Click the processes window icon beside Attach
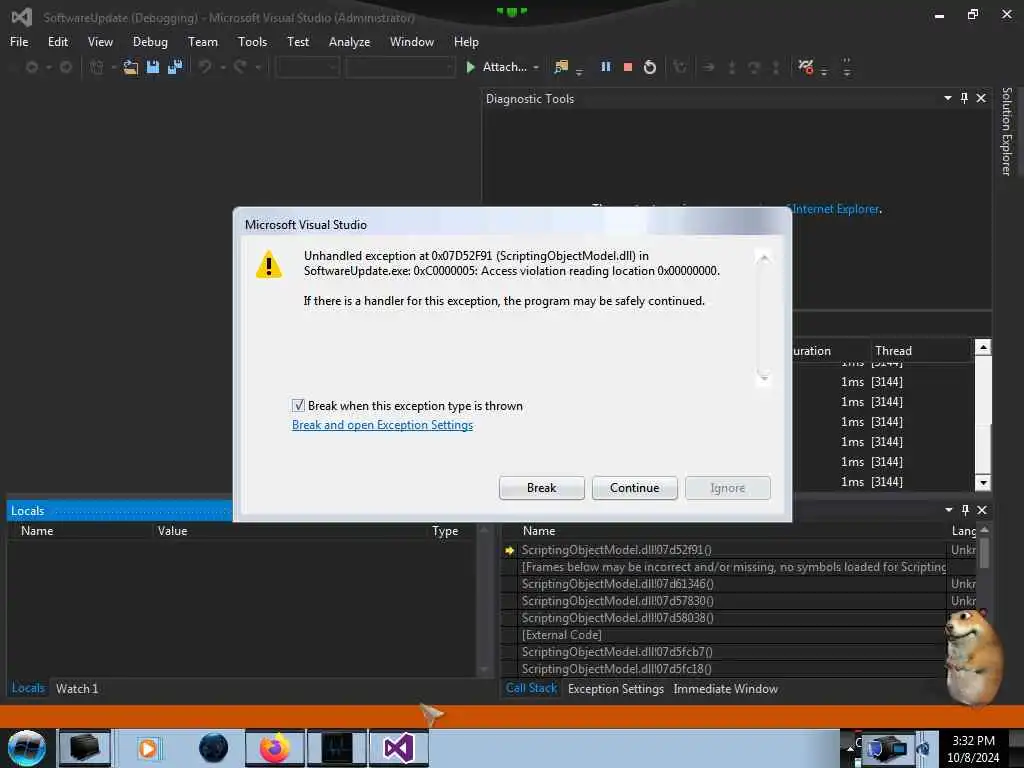Viewport: 1024px width, 768px height. (560, 67)
